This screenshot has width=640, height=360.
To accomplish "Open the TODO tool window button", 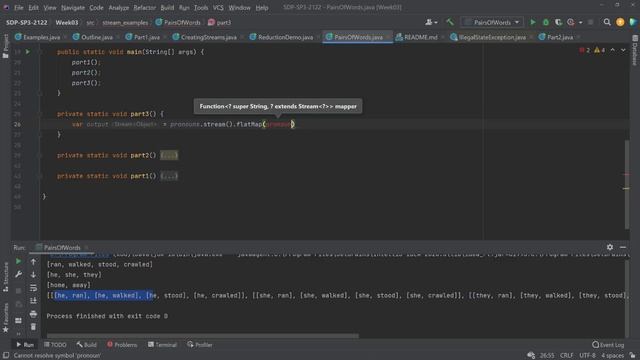I will click(55, 345).
